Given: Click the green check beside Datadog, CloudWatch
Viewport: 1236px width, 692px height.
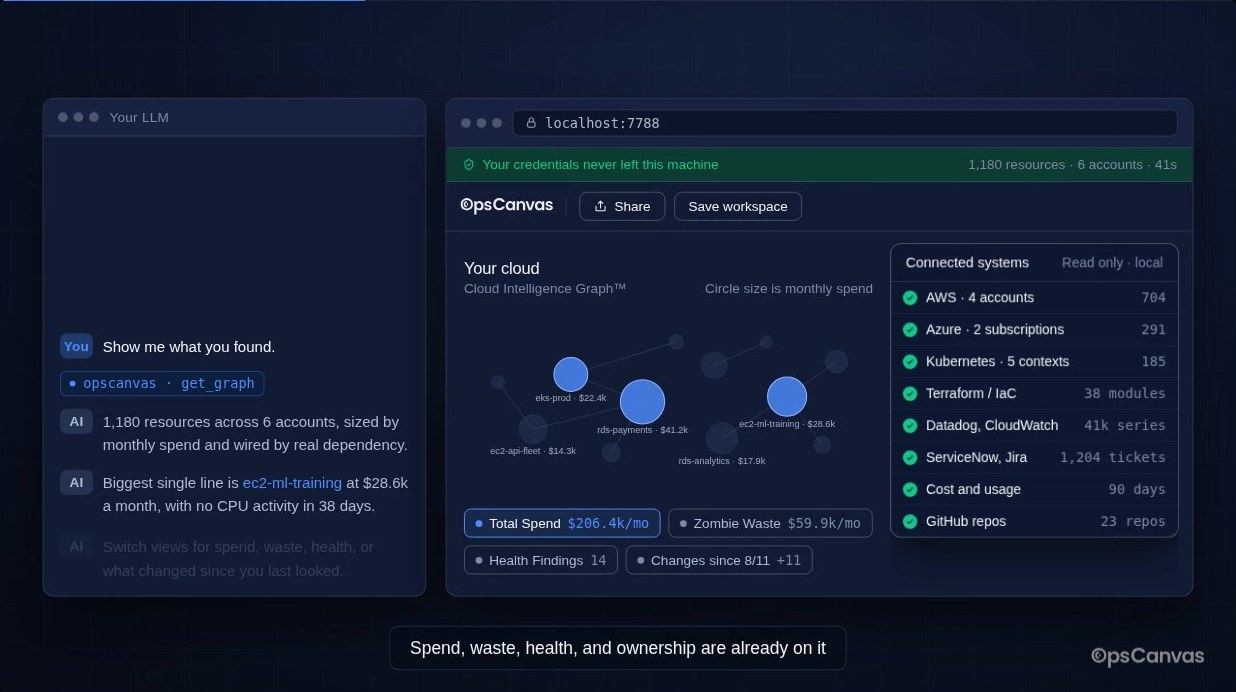Looking at the screenshot, I should coord(910,425).
